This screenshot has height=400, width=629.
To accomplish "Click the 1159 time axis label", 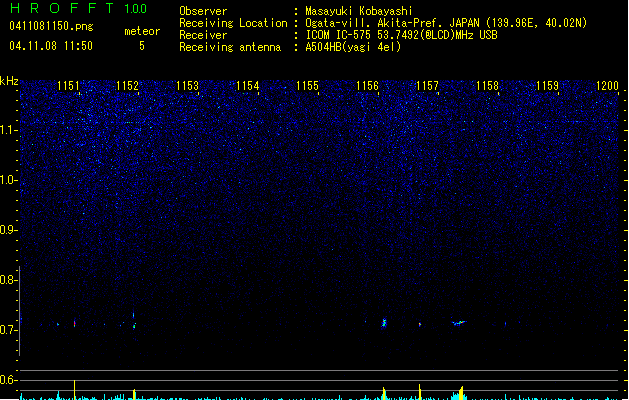I will pos(548,86).
